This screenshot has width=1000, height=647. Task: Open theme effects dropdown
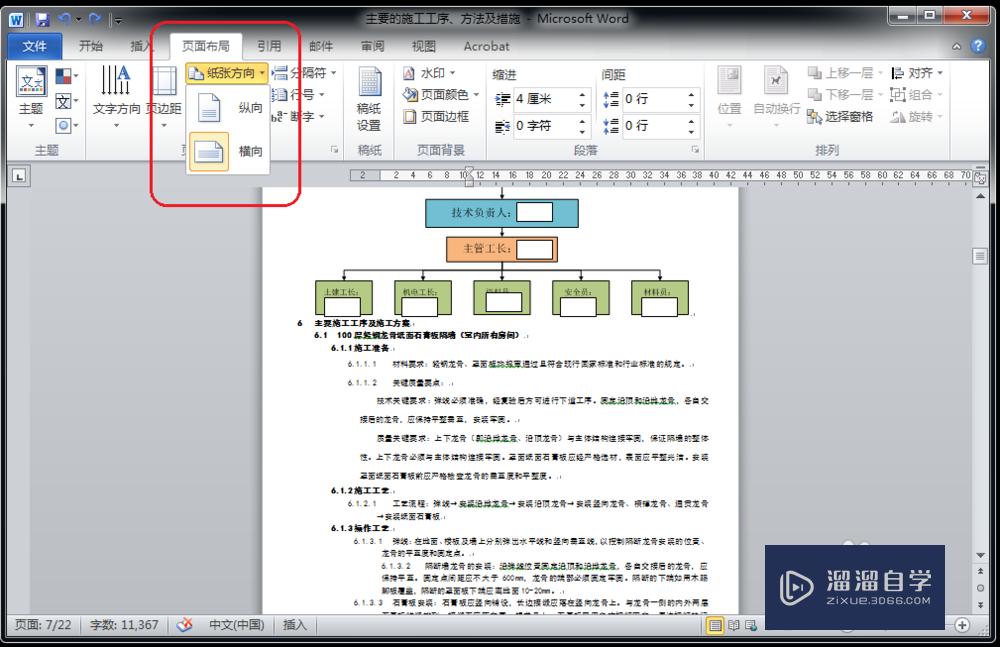click(x=66, y=125)
